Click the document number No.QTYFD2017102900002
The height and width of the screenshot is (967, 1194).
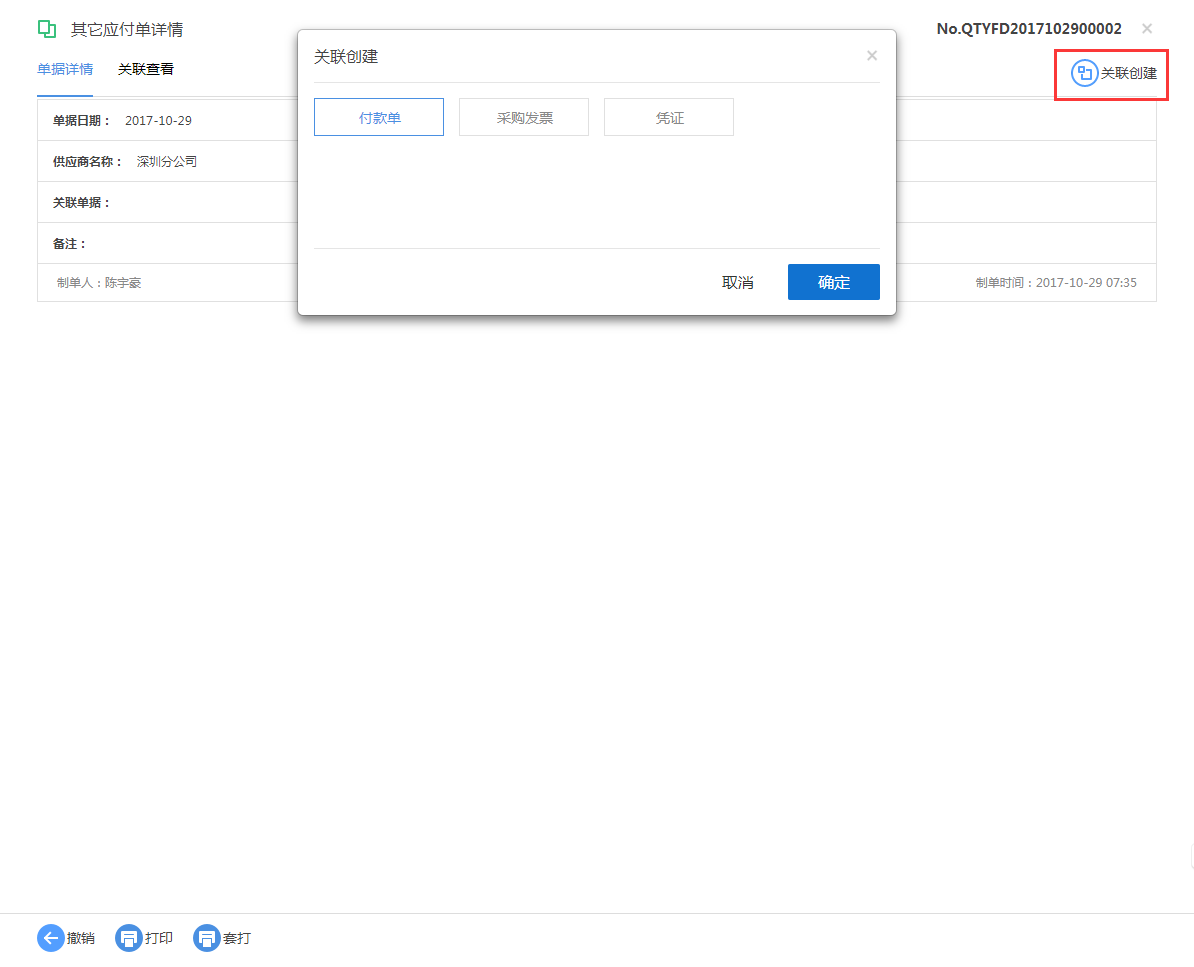(x=1029, y=29)
